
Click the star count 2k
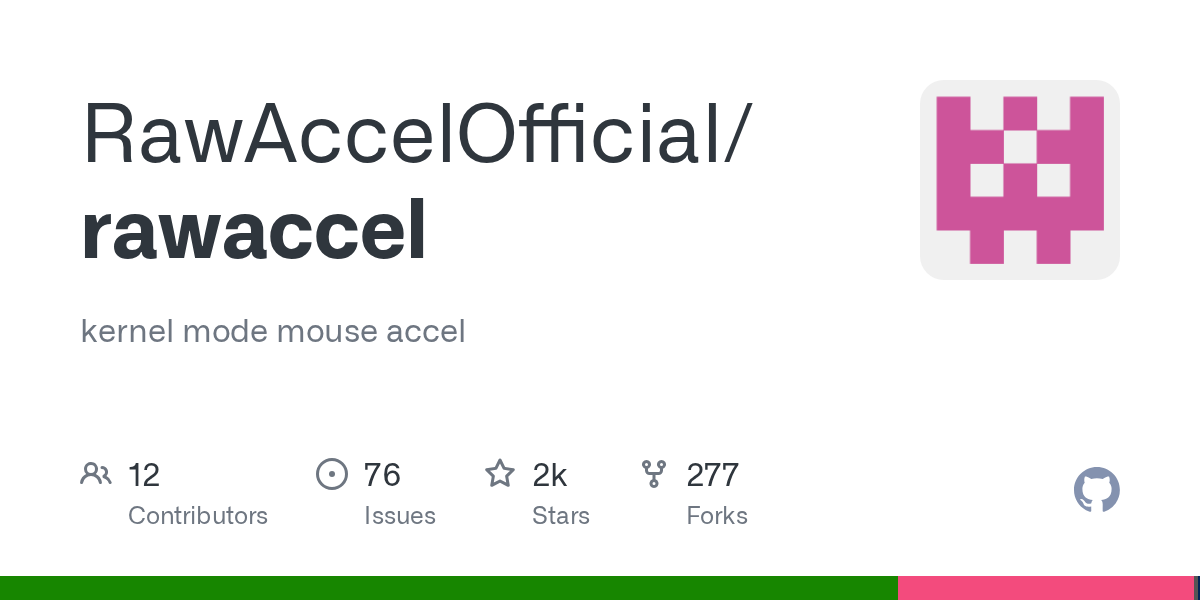(x=550, y=475)
